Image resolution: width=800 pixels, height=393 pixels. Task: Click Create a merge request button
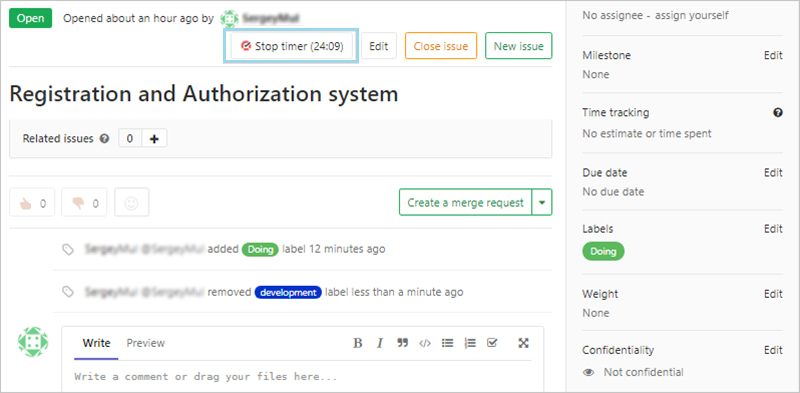click(465, 203)
